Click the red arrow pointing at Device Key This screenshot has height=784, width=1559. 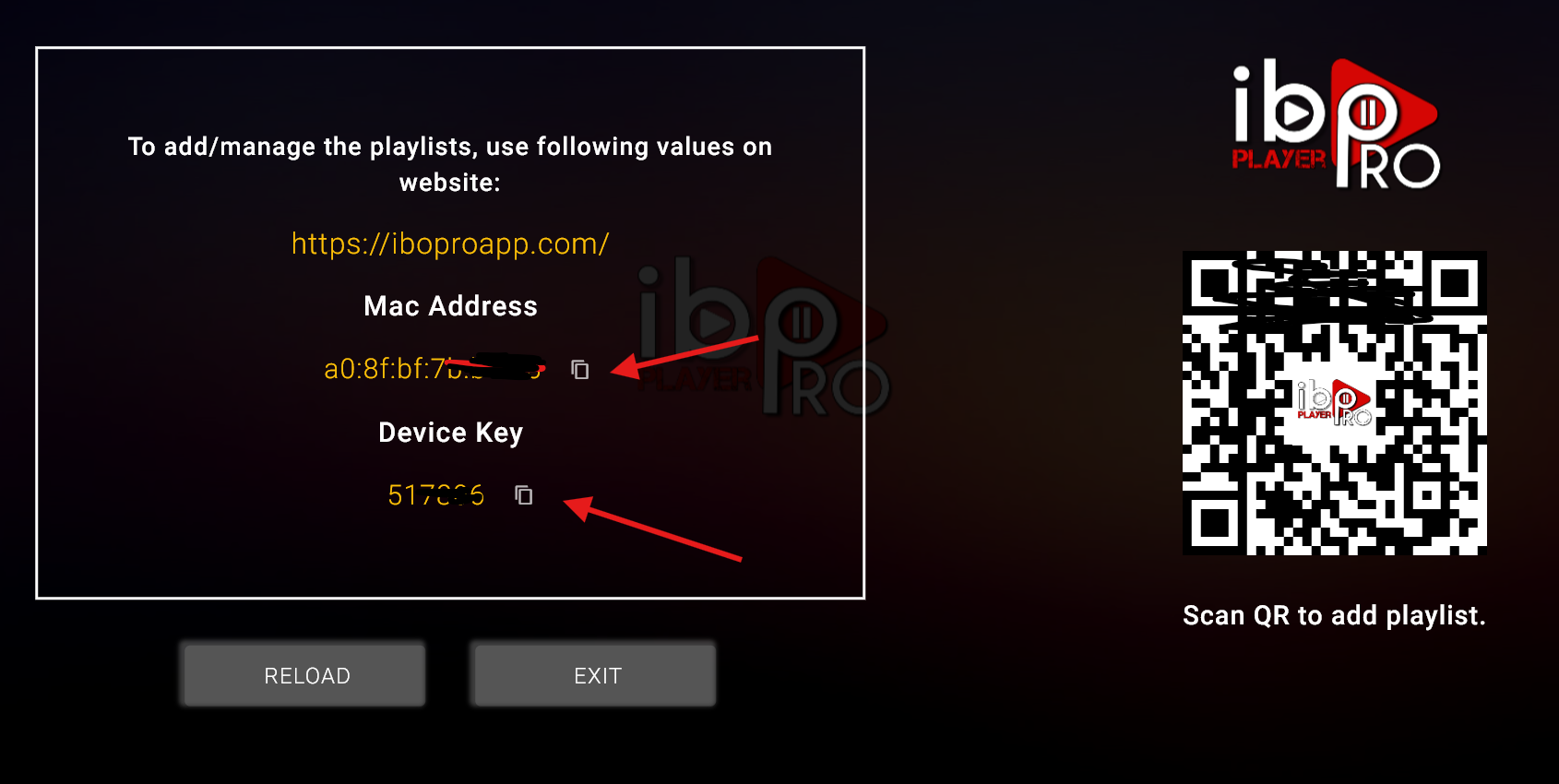point(652,529)
